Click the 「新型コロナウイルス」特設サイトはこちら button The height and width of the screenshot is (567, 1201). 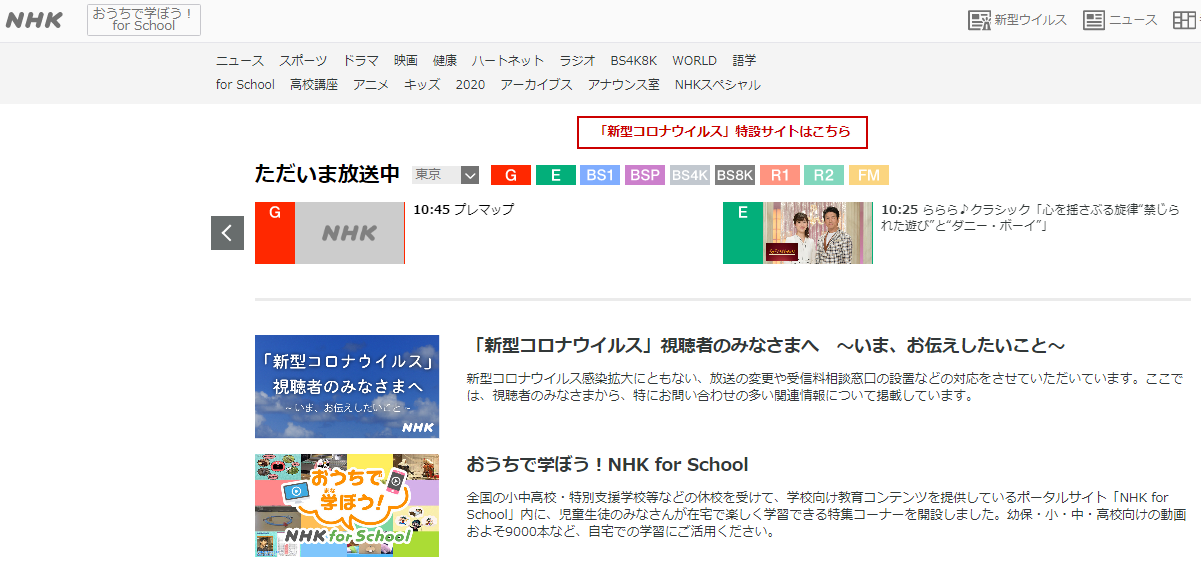click(722, 132)
